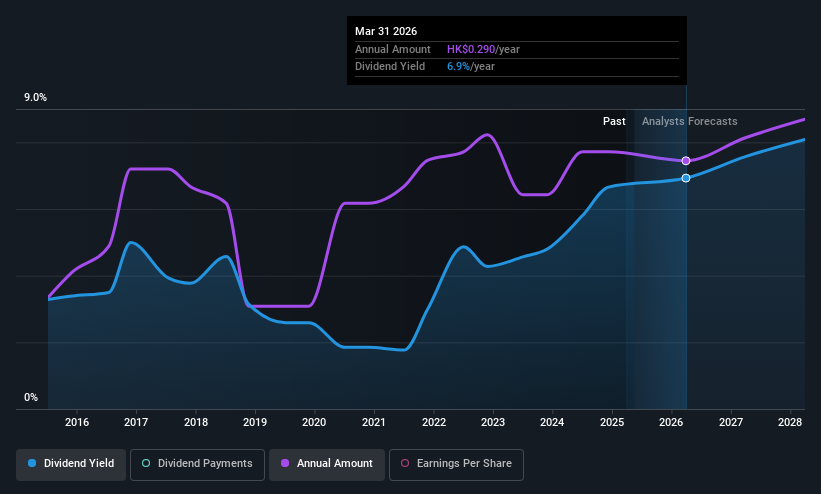
Task: Click the 2028 x-axis label
Action: coord(790,422)
